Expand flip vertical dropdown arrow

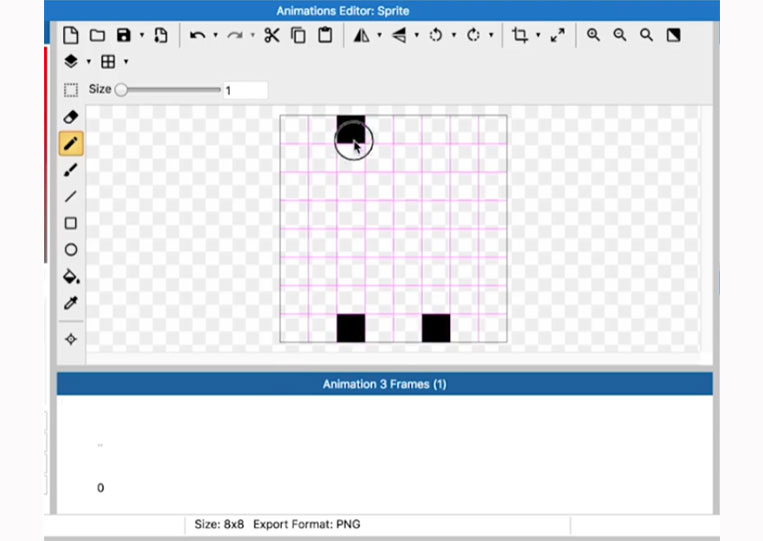[x=417, y=35]
